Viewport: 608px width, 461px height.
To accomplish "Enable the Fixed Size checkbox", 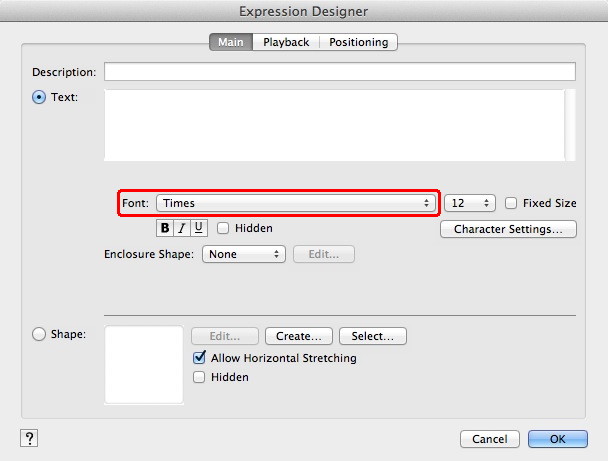I will click(511, 203).
